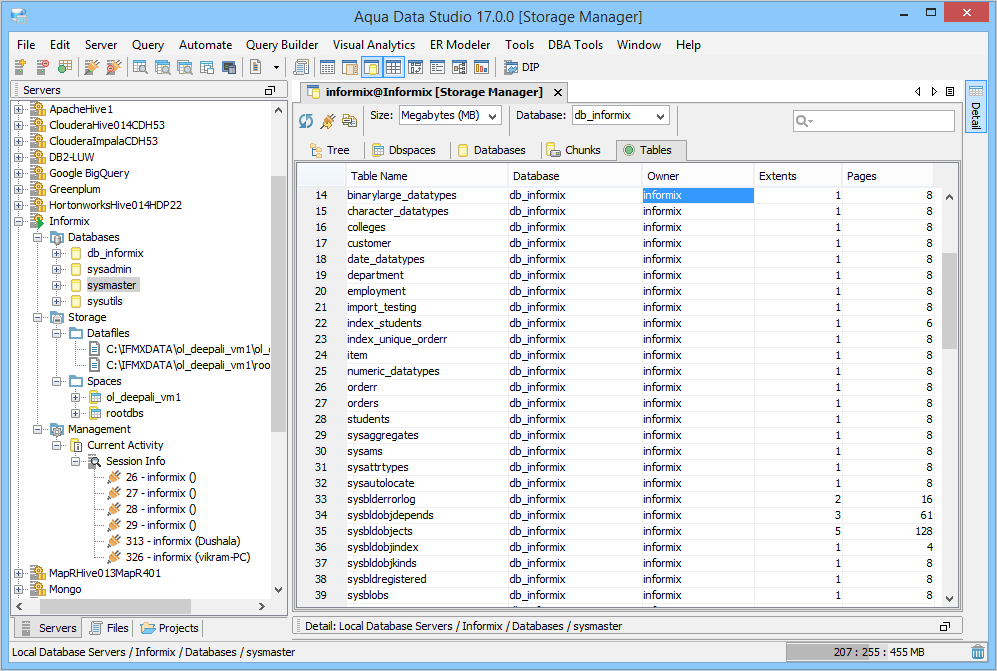
Task: Click the search magnifier icon in filter box
Action: pos(804,121)
